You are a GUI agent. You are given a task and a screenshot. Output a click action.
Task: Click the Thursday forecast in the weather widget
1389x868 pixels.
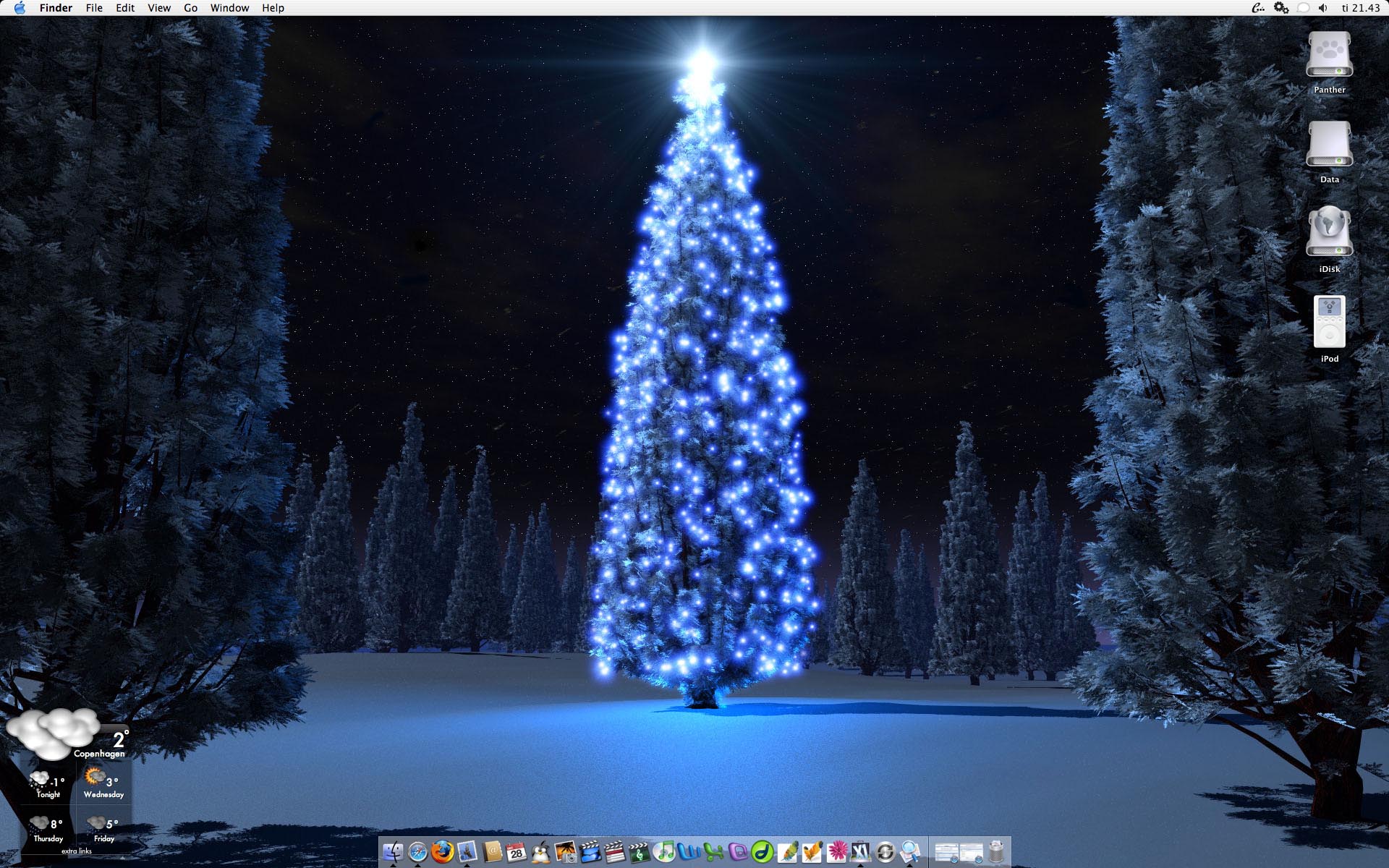48,829
